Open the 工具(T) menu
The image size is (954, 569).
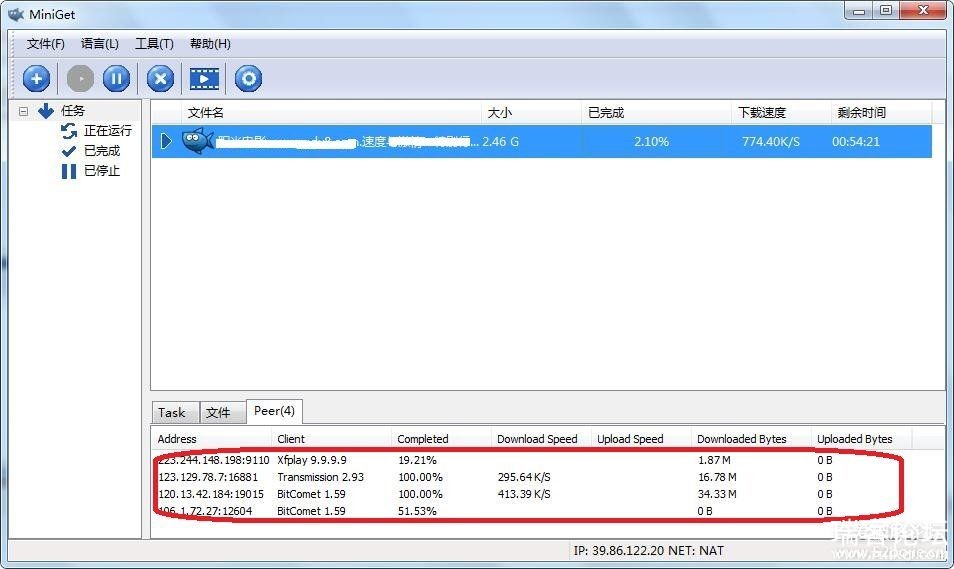point(154,44)
